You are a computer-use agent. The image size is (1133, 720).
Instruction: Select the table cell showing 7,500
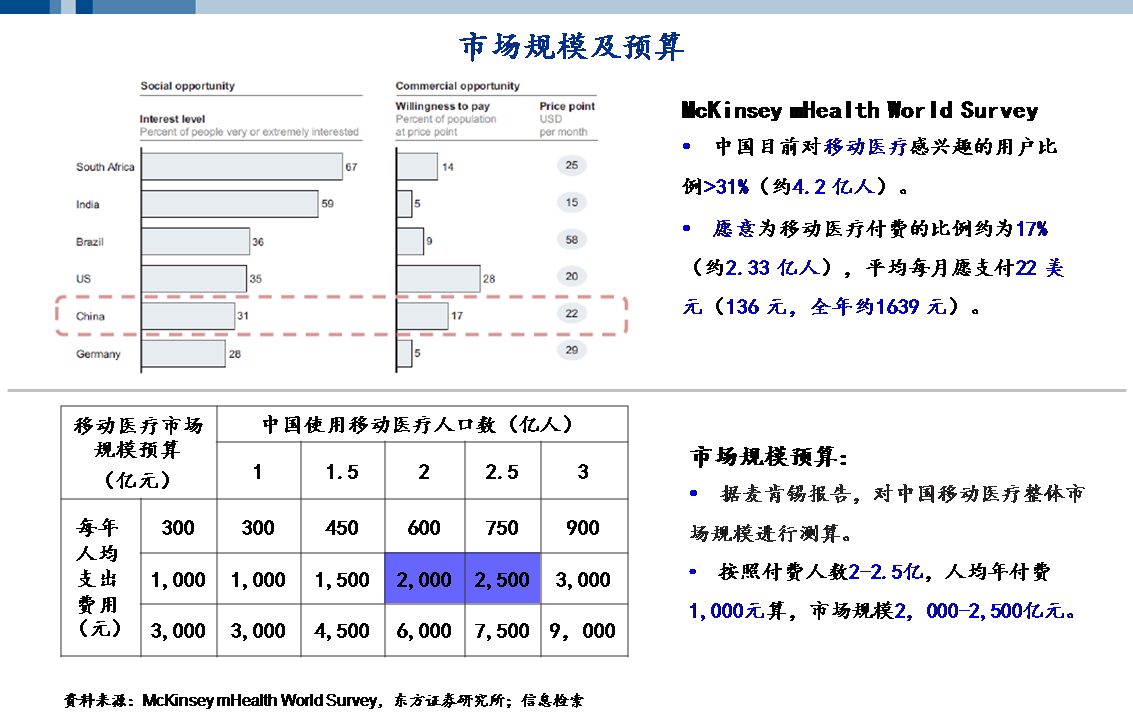point(502,630)
